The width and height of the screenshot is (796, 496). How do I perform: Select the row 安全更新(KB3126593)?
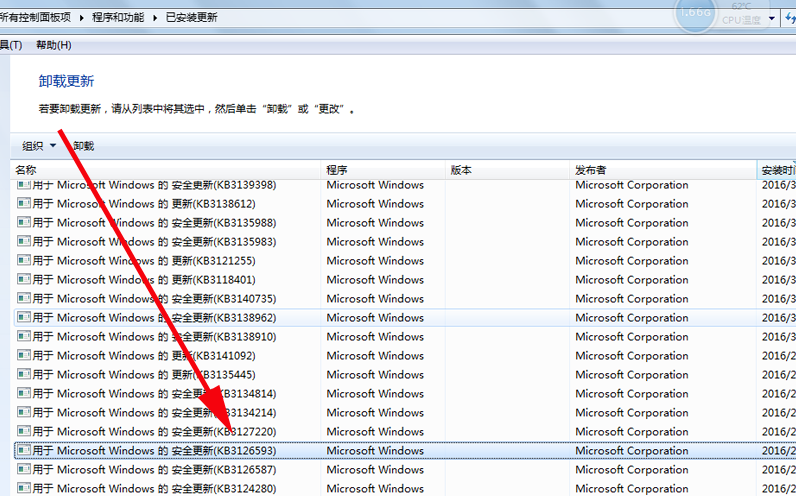pos(405,450)
